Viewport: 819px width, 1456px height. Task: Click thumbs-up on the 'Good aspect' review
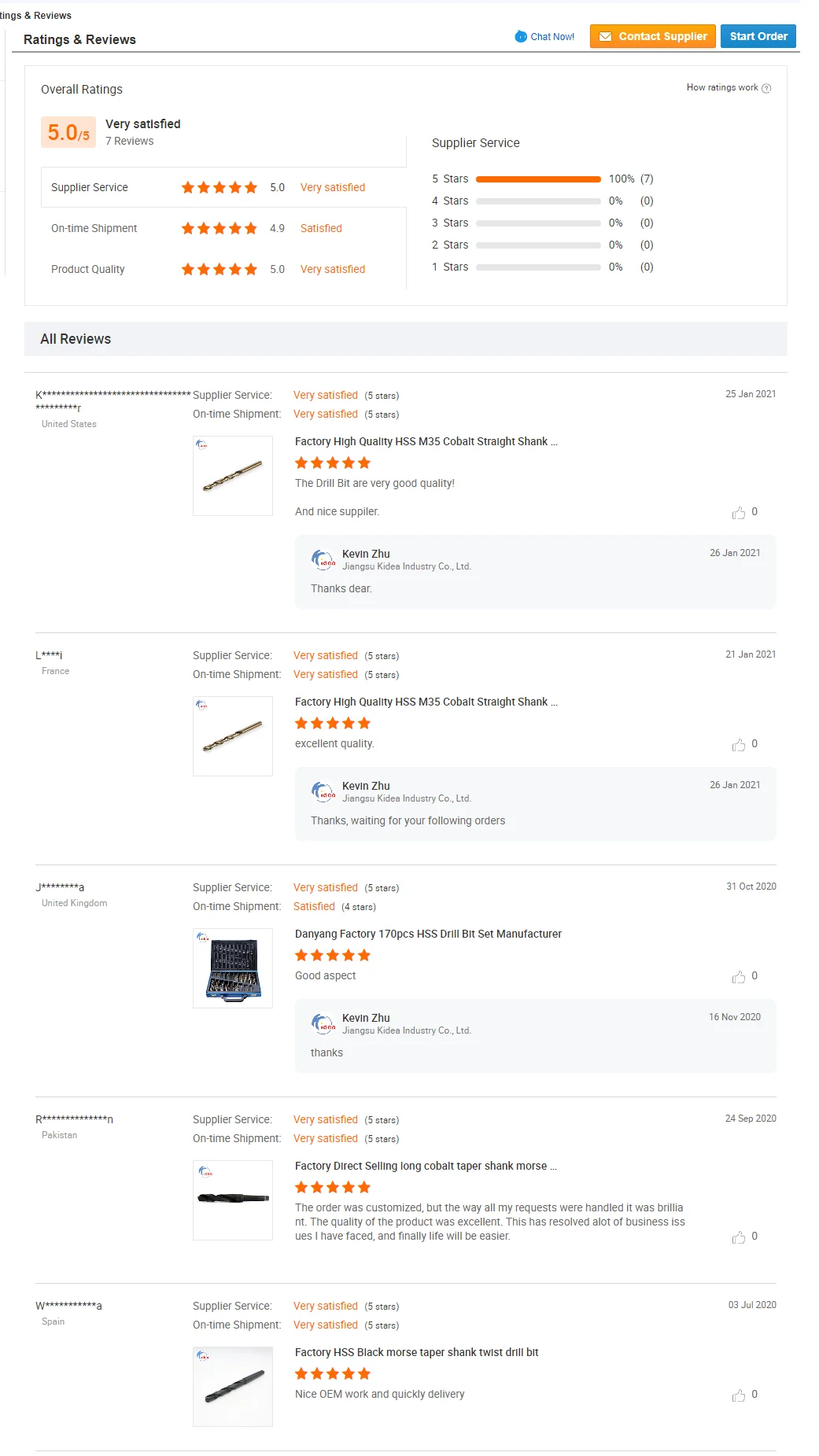(738, 977)
